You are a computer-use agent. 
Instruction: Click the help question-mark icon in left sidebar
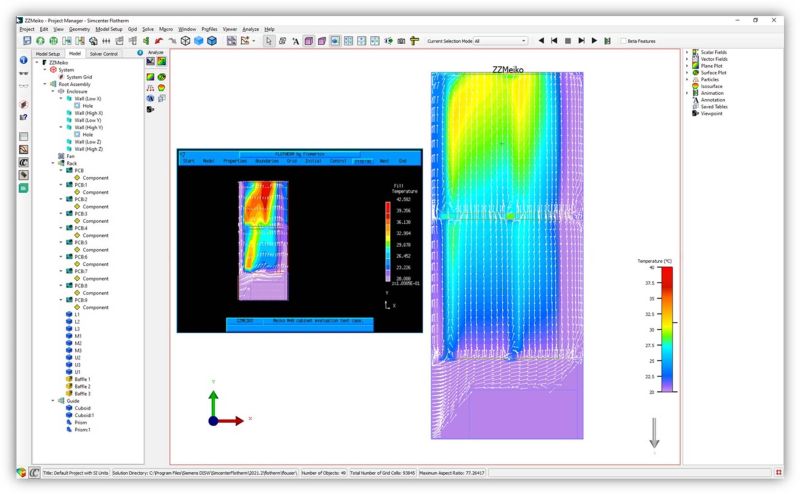pyautogui.click(x=23, y=117)
